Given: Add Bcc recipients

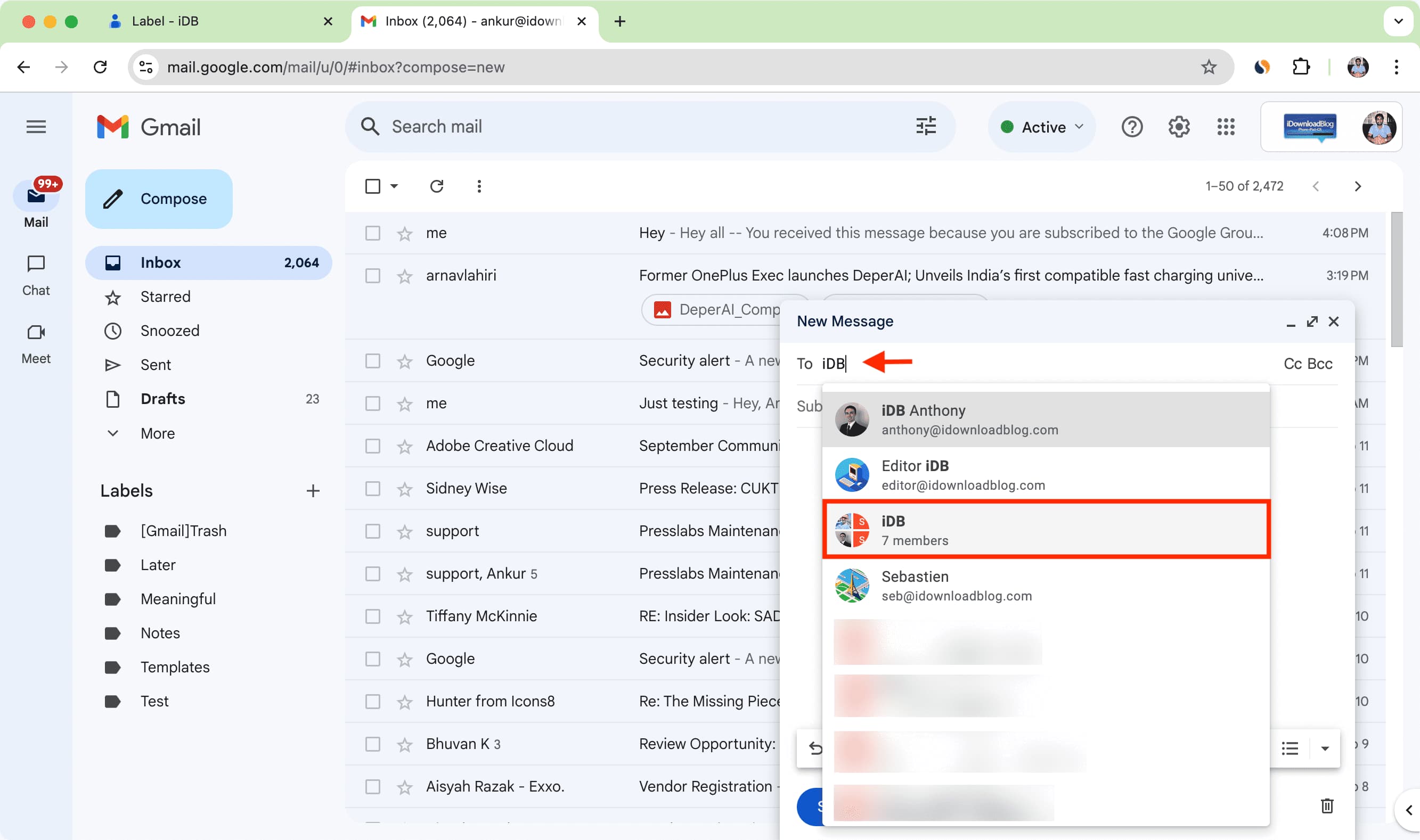Looking at the screenshot, I should tap(1319, 364).
